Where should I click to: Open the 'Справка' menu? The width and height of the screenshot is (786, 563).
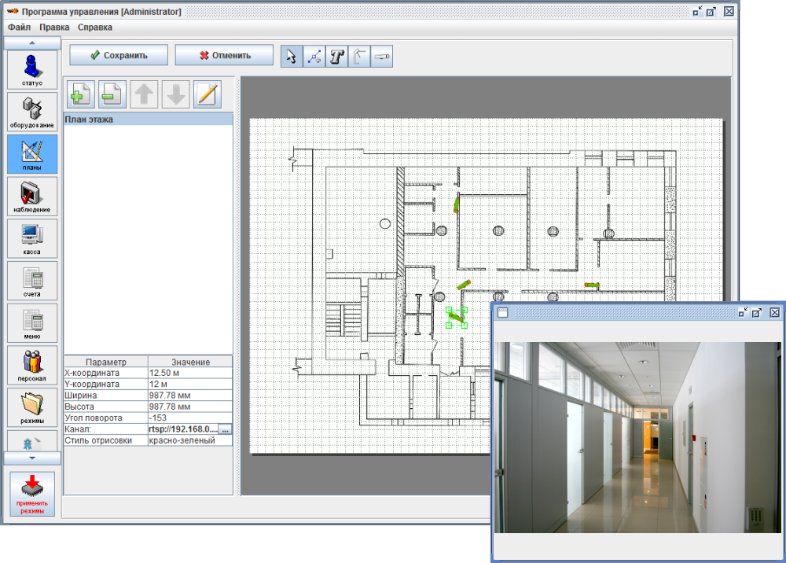[95, 27]
